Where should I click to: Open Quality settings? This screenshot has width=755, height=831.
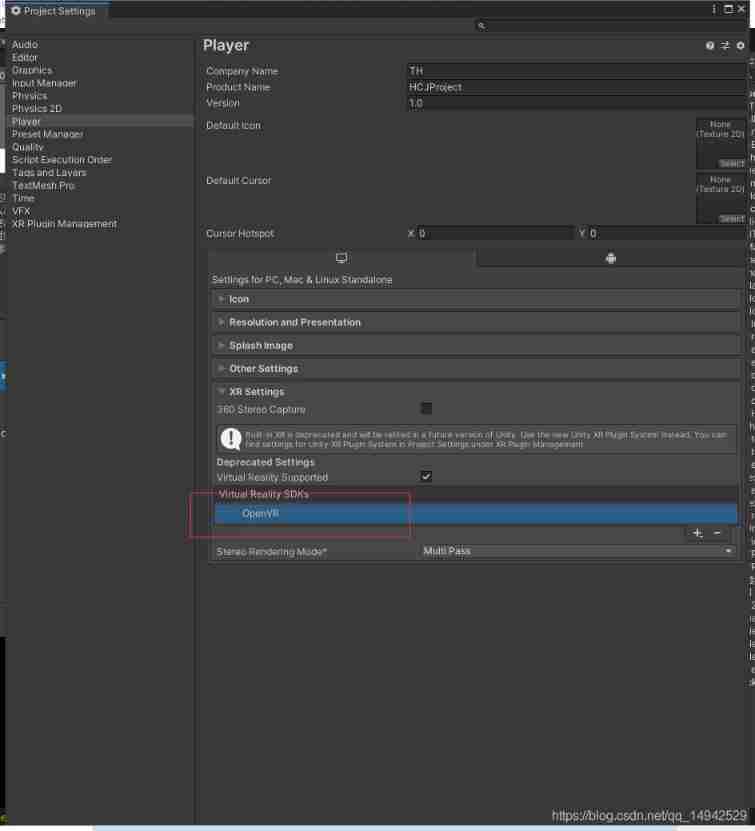point(28,147)
